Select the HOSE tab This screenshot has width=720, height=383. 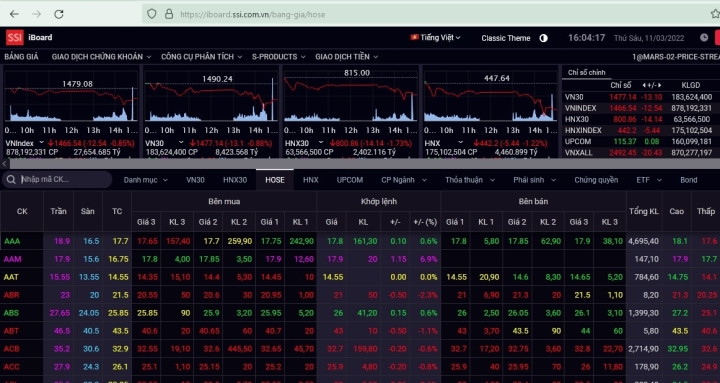point(275,180)
